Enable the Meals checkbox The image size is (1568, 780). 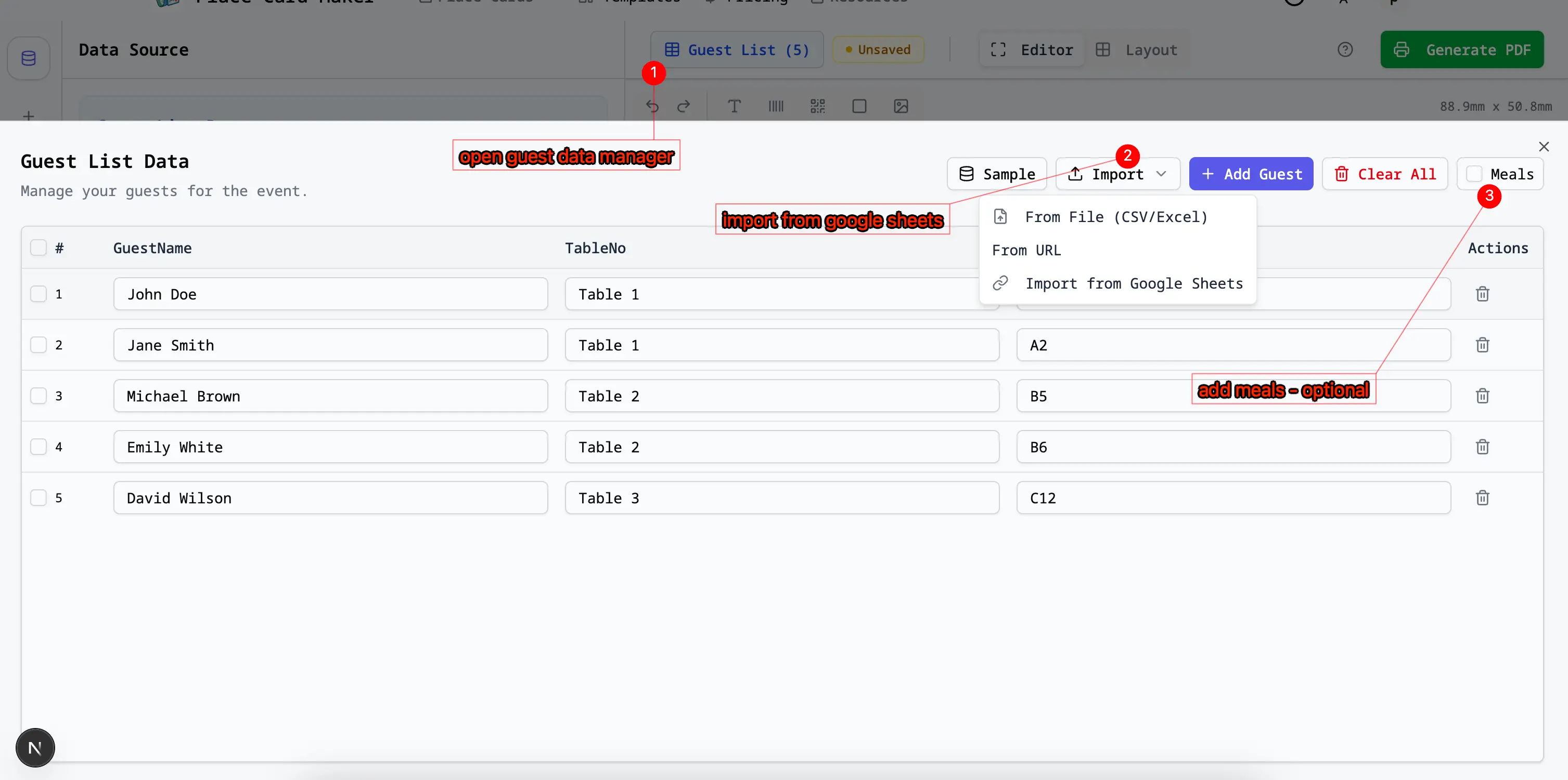point(1475,174)
